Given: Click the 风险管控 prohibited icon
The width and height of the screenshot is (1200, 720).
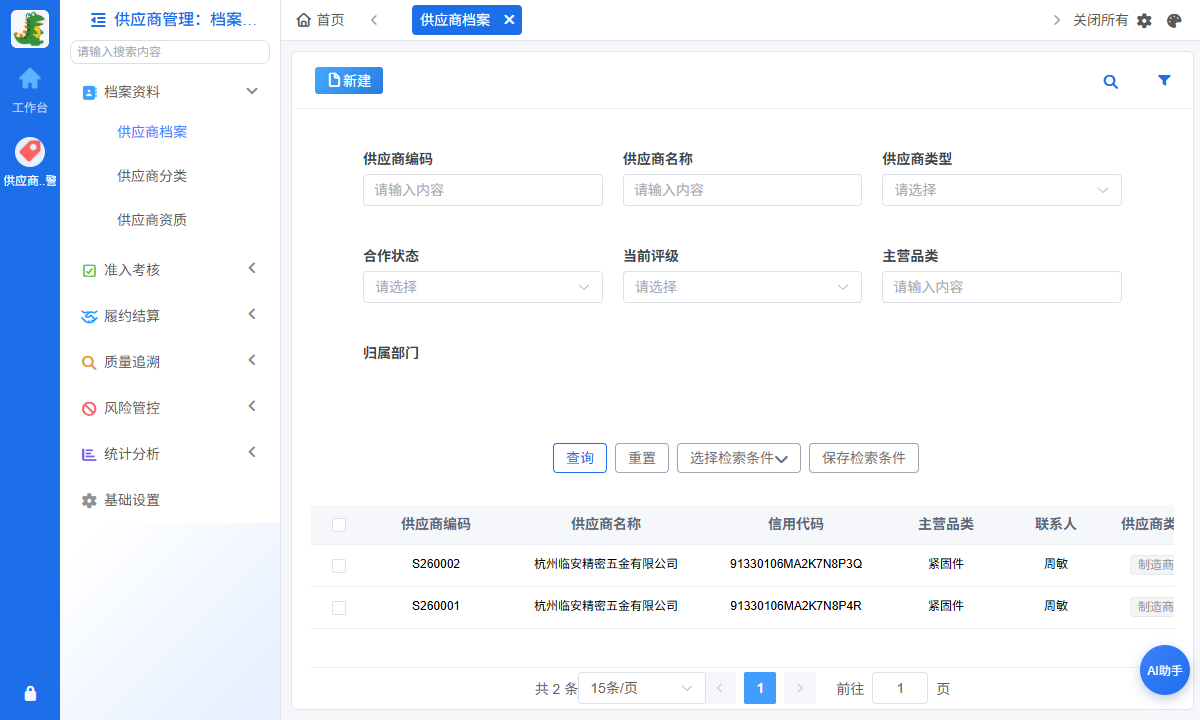Looking at the screenshot, I should tap(89, 408).
